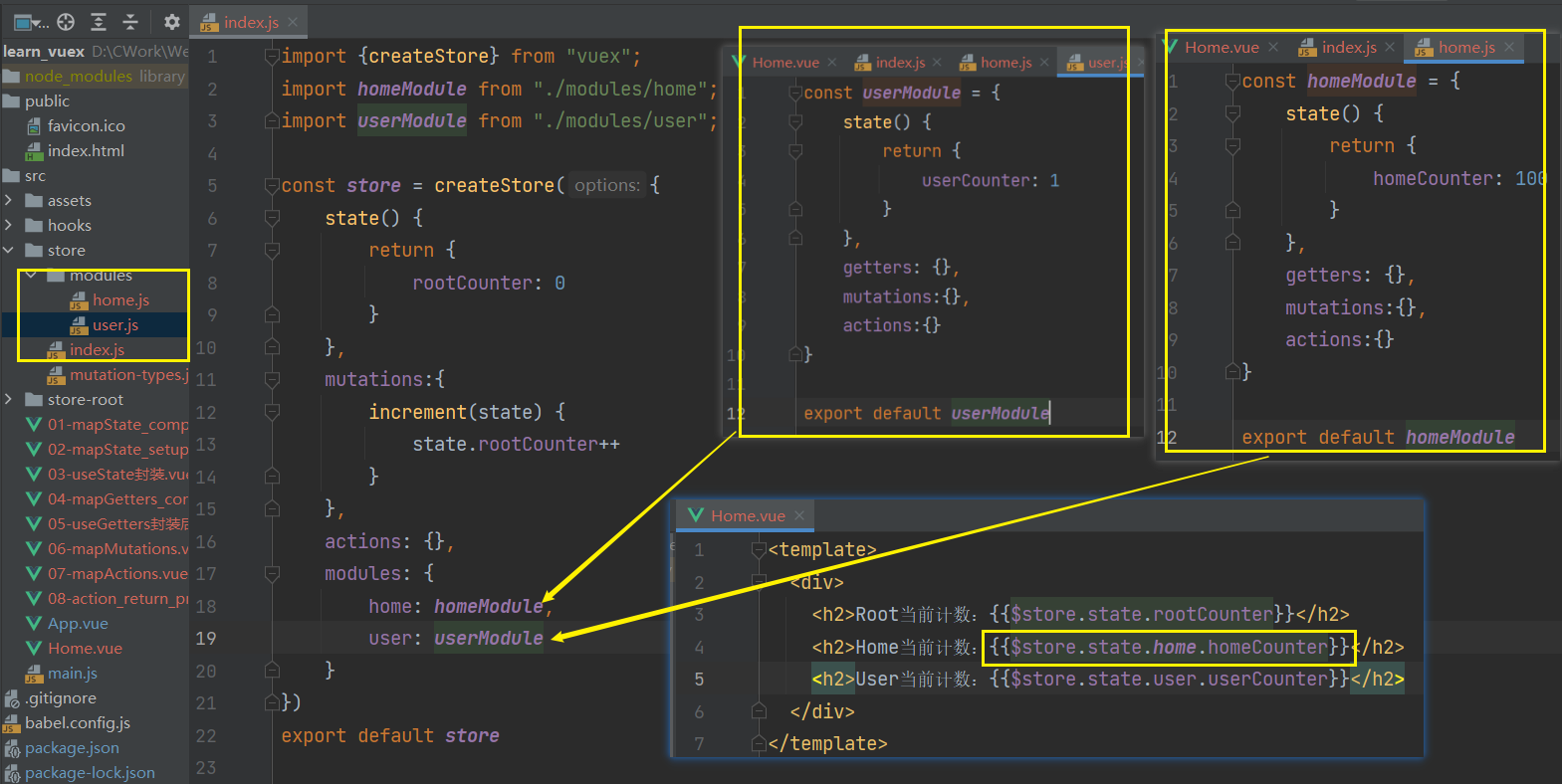Click the Home.vue Vue icon in tree
Viewport: 1562px width, 784px height.
click(x=34, y=649)
